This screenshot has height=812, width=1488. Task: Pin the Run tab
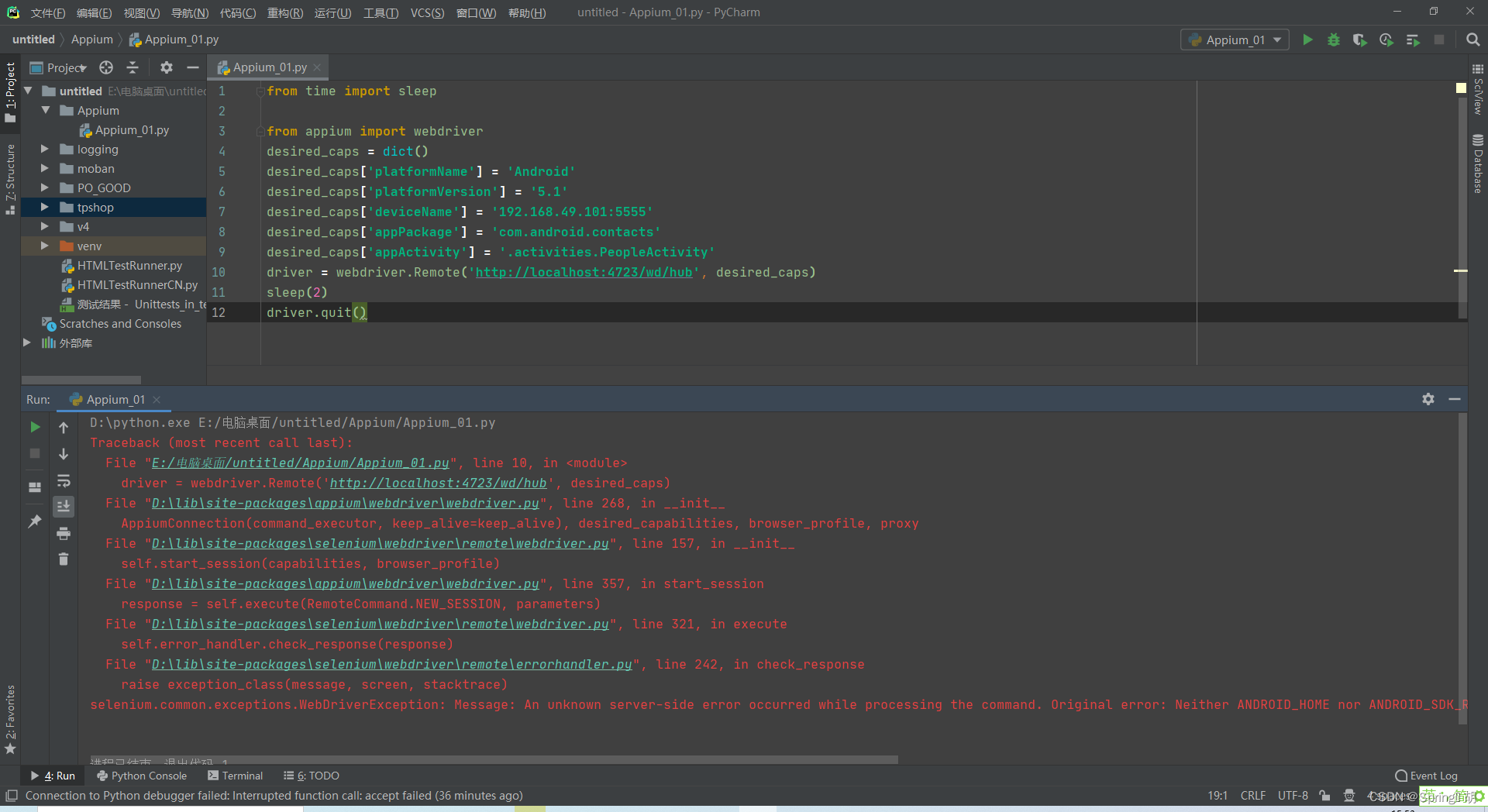point(35,521)
